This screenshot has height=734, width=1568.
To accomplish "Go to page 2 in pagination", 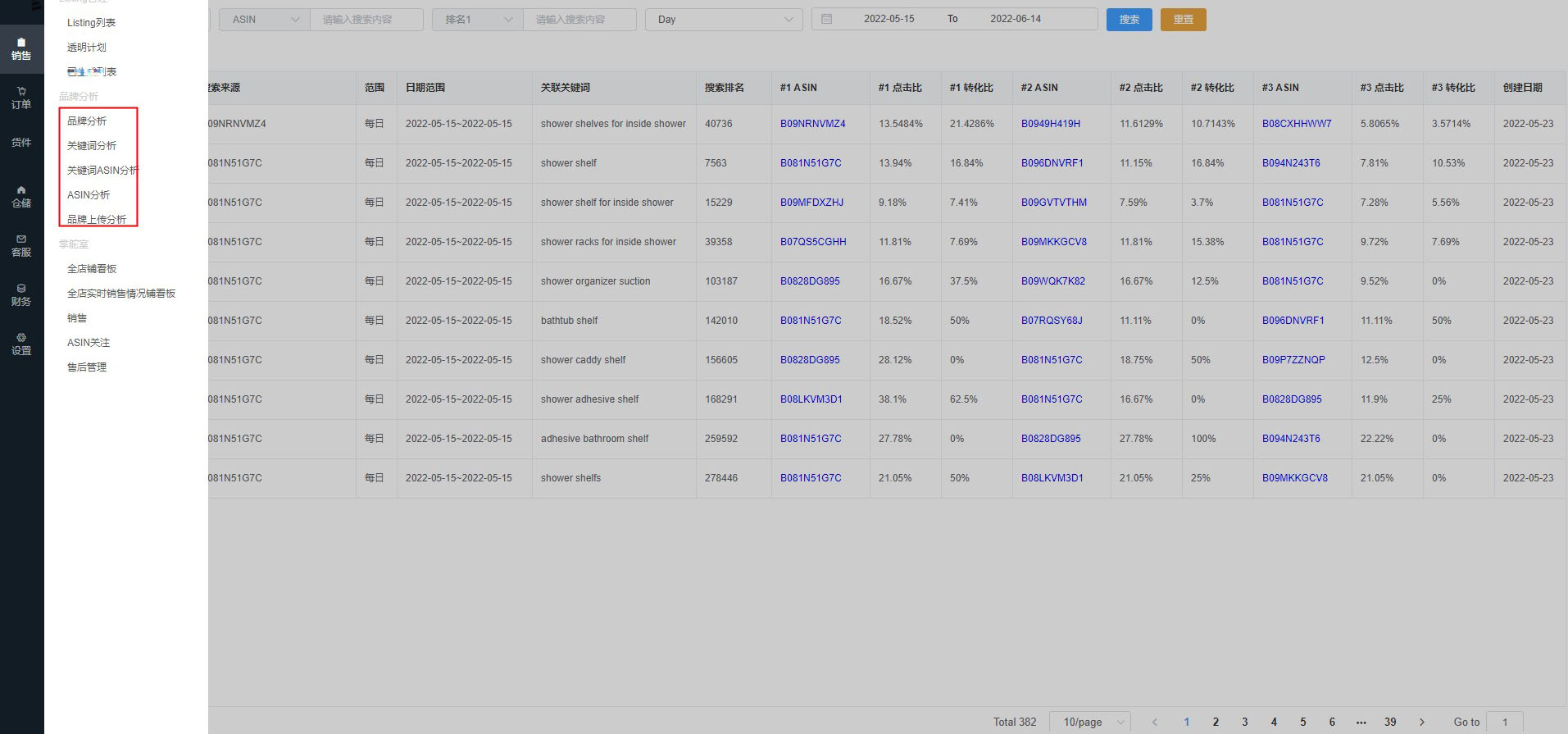I will pyautogui.click(x=1216, y=722).
